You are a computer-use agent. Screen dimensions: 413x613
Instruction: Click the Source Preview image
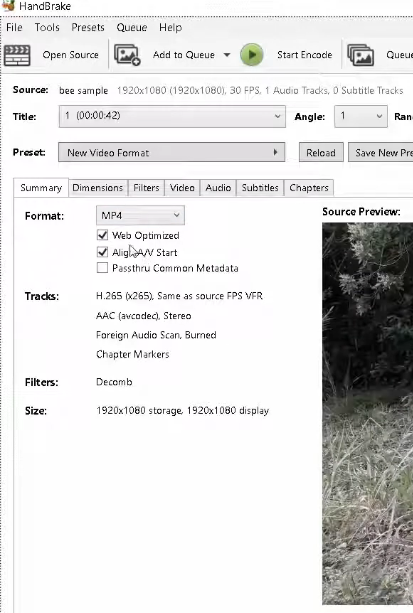click(x=367, y=414)
